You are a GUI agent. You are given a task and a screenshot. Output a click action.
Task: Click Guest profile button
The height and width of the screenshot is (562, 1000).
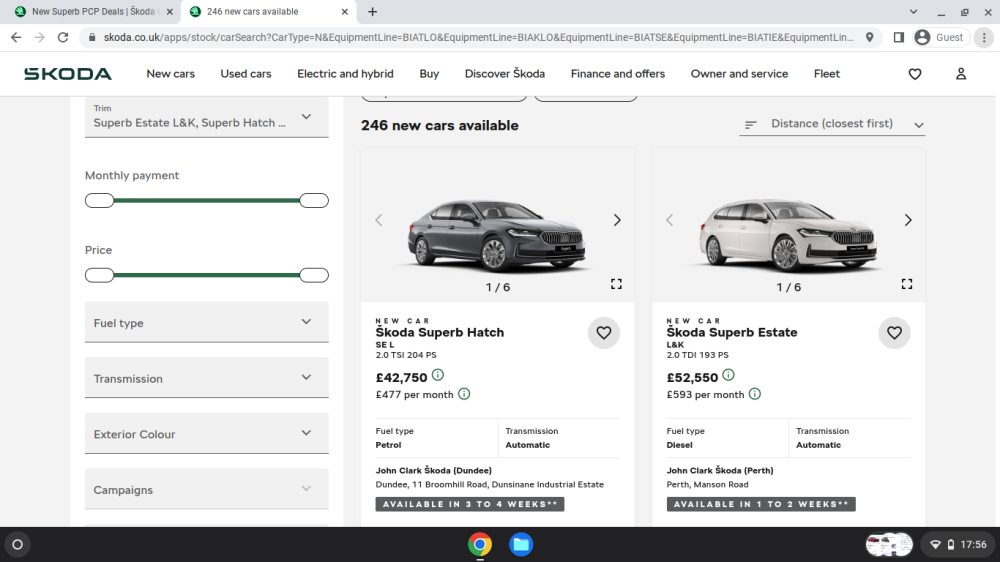[x=939, y=38]
